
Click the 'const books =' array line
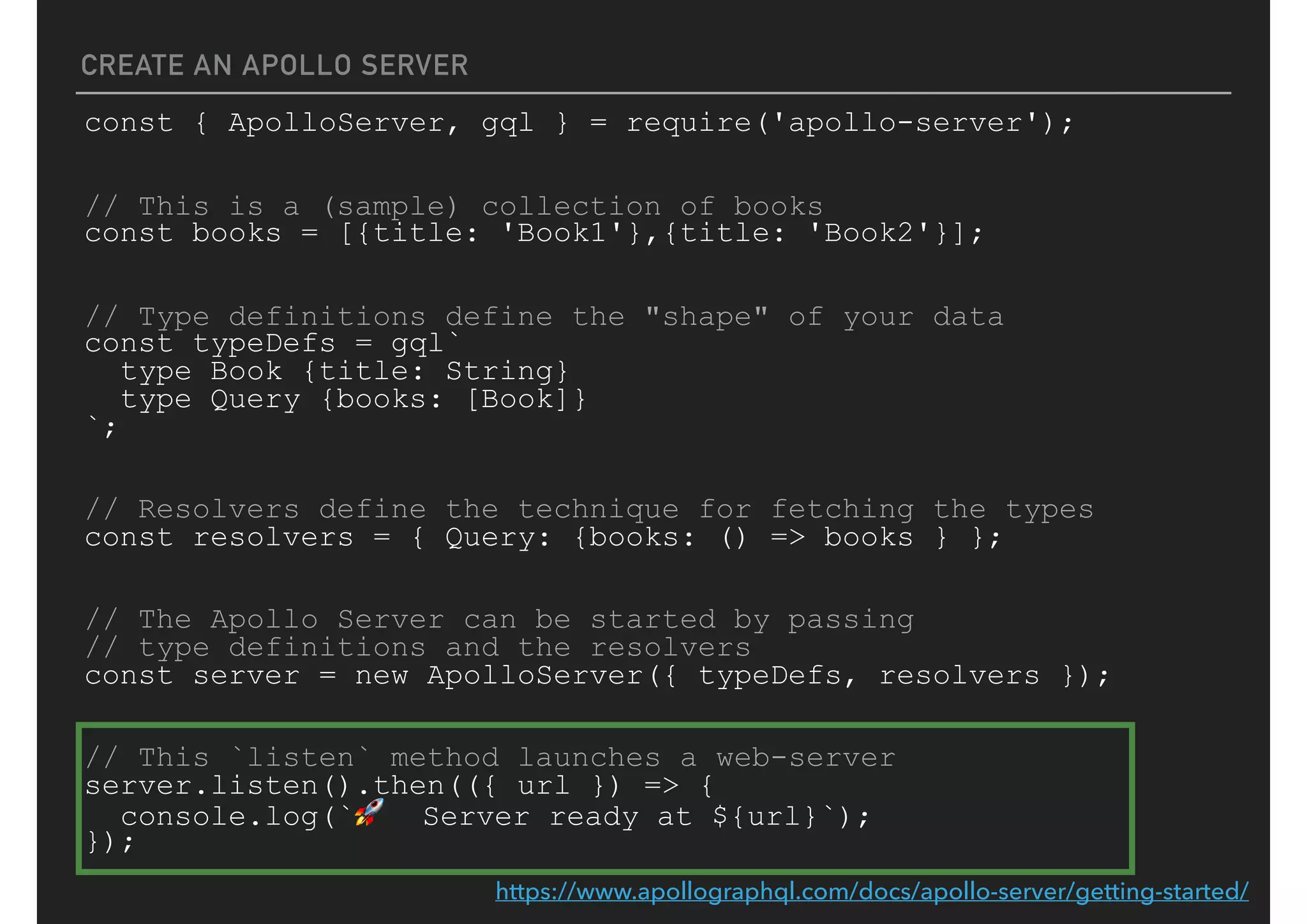534,234
